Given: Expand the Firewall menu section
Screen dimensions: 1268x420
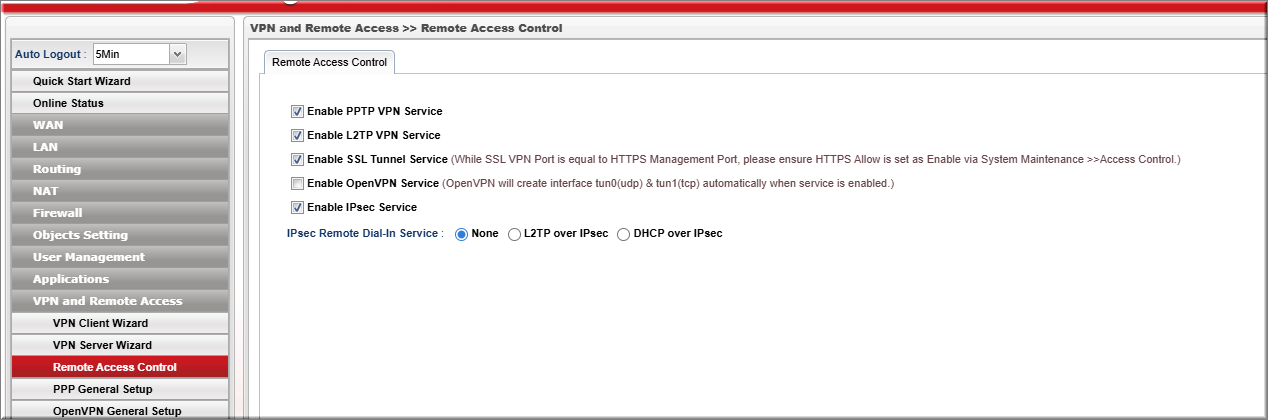Looking at the screenshot, I should pyautogui.click(x=58, y=213).
